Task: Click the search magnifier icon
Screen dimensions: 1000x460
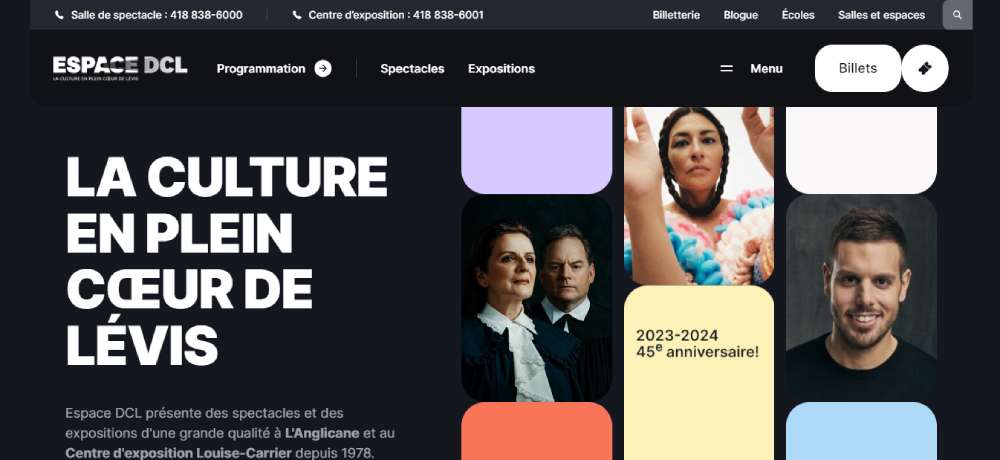Action: pyautogui.click(x=957, y=15)
